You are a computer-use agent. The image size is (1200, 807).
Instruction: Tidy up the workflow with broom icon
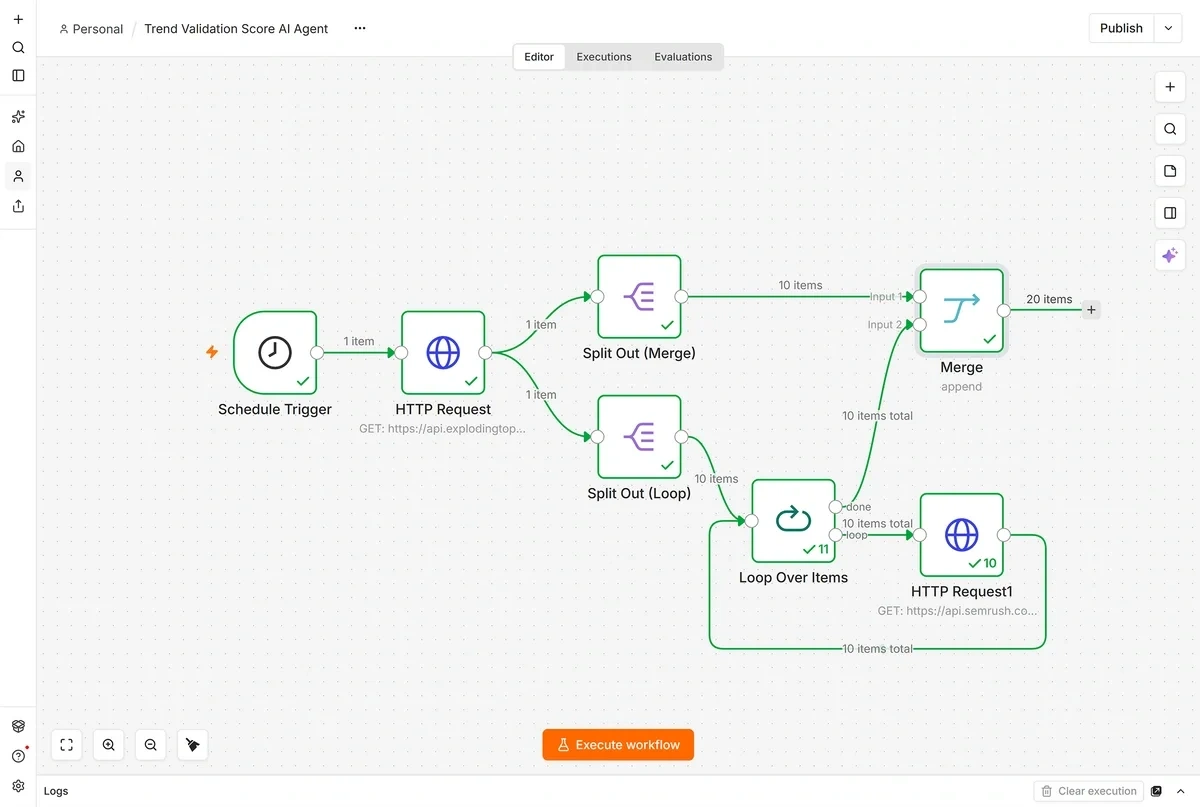click(x=193, y=745)
